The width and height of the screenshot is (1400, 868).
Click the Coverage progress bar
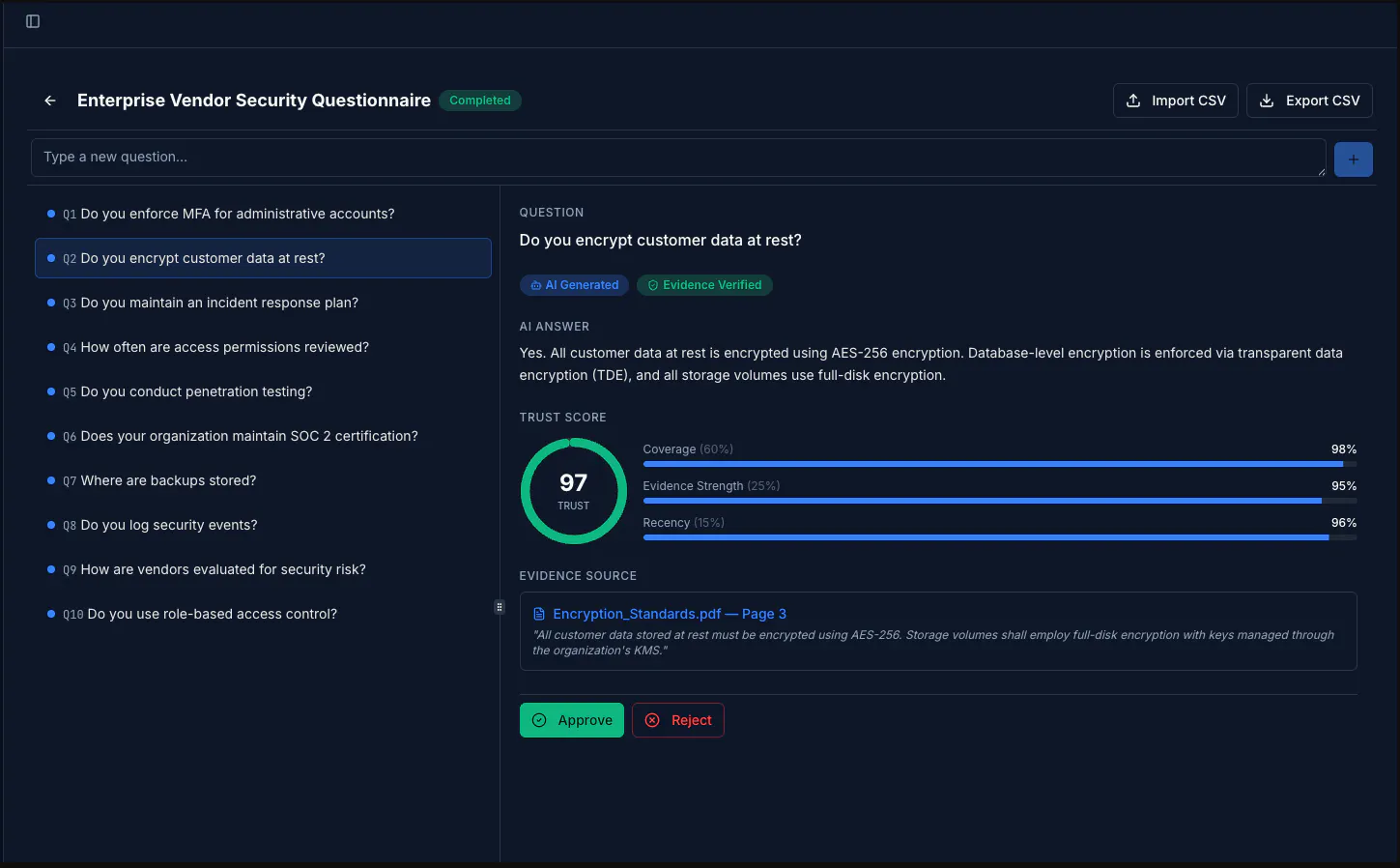point(1000,464)
